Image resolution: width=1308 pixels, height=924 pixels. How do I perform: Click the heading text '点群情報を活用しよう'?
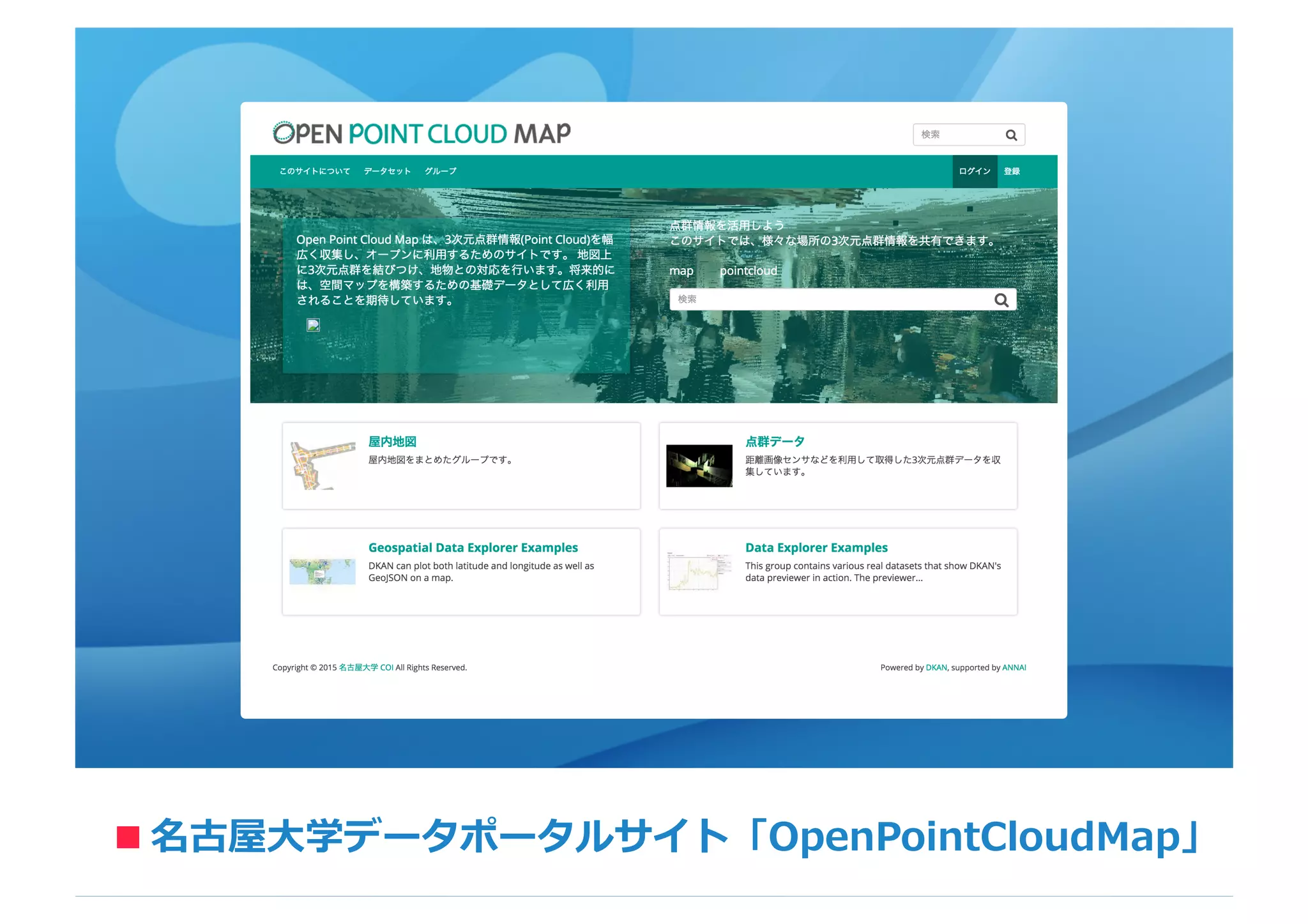[727, 225]
